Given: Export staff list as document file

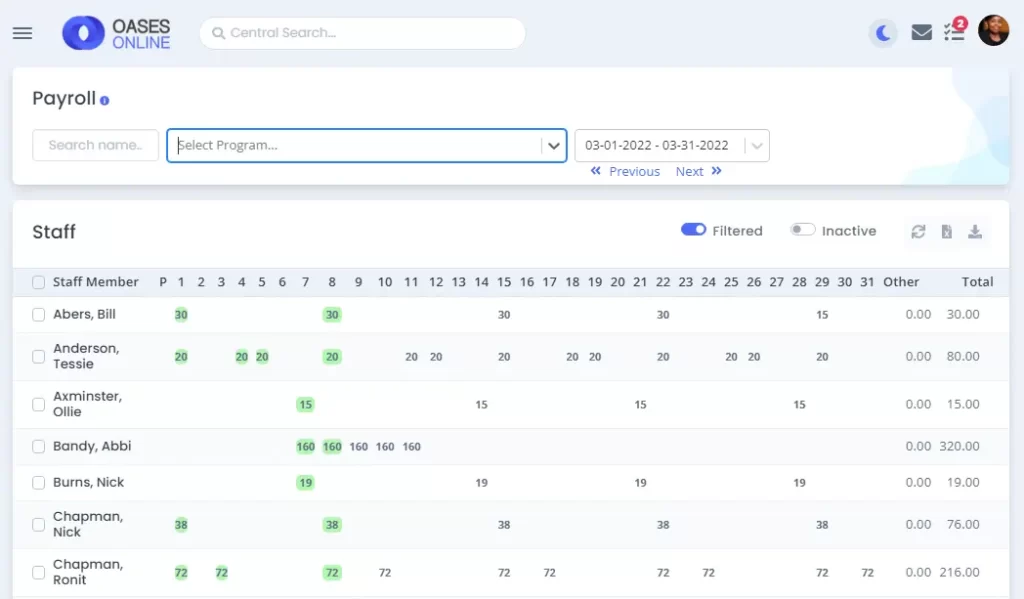Looking at the screenshot, I should (946, 232).
